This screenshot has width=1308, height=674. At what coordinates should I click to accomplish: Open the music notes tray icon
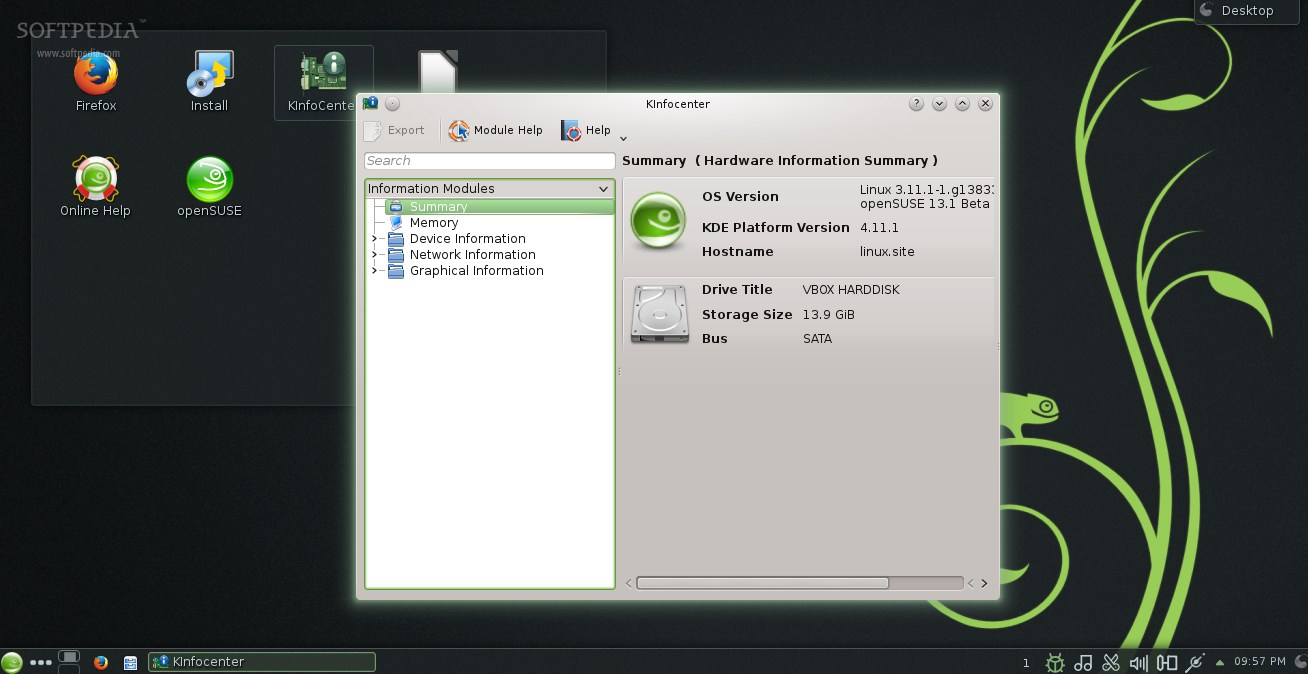[1082, 662]
